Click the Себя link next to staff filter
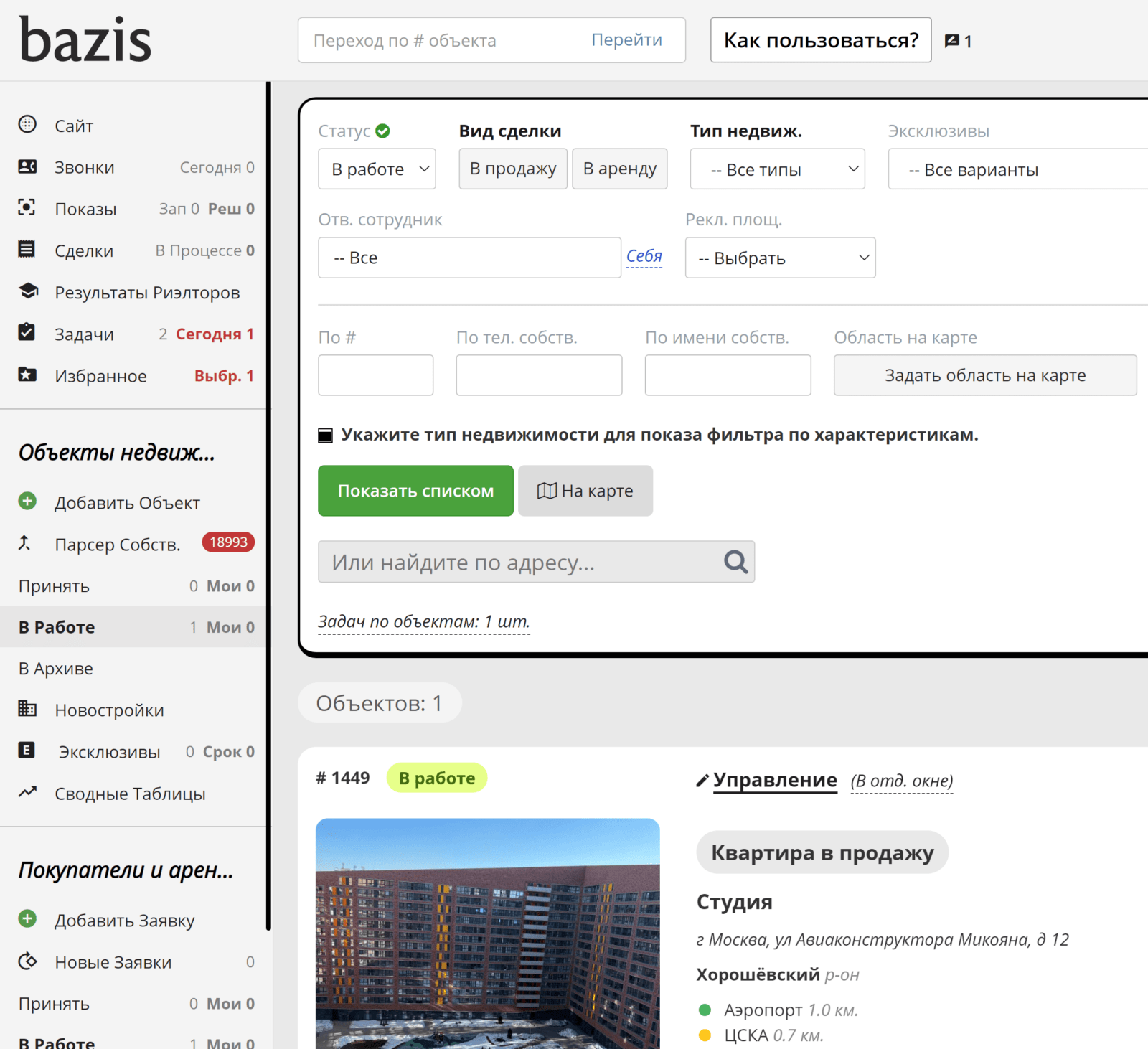Image resolution: width=1148 pixels, height=1049 pixels. point(644,258)
